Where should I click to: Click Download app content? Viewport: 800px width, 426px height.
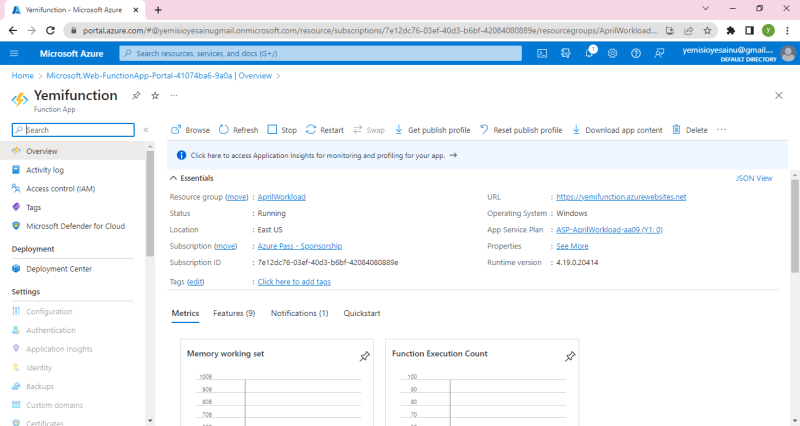[x=617, y=130]
